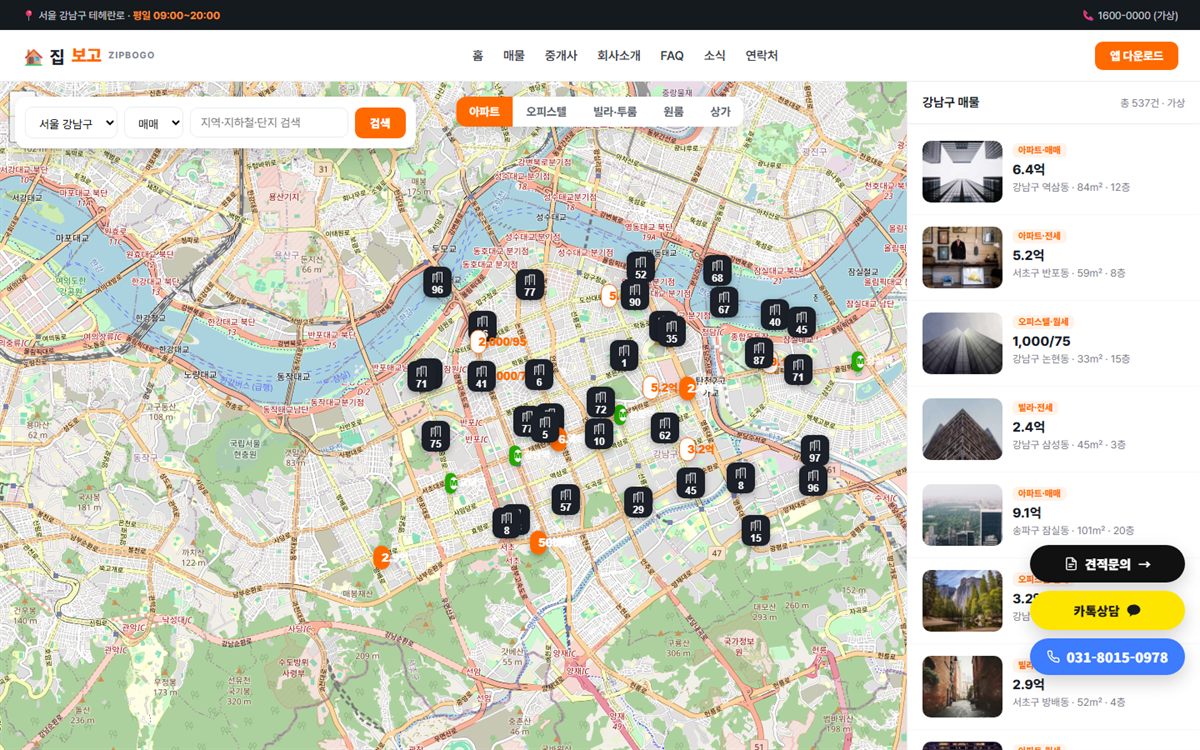Click the 카톡상담 yellow chat button
This screenshot has width=1200, height=750.
(x=1107, y=610)
